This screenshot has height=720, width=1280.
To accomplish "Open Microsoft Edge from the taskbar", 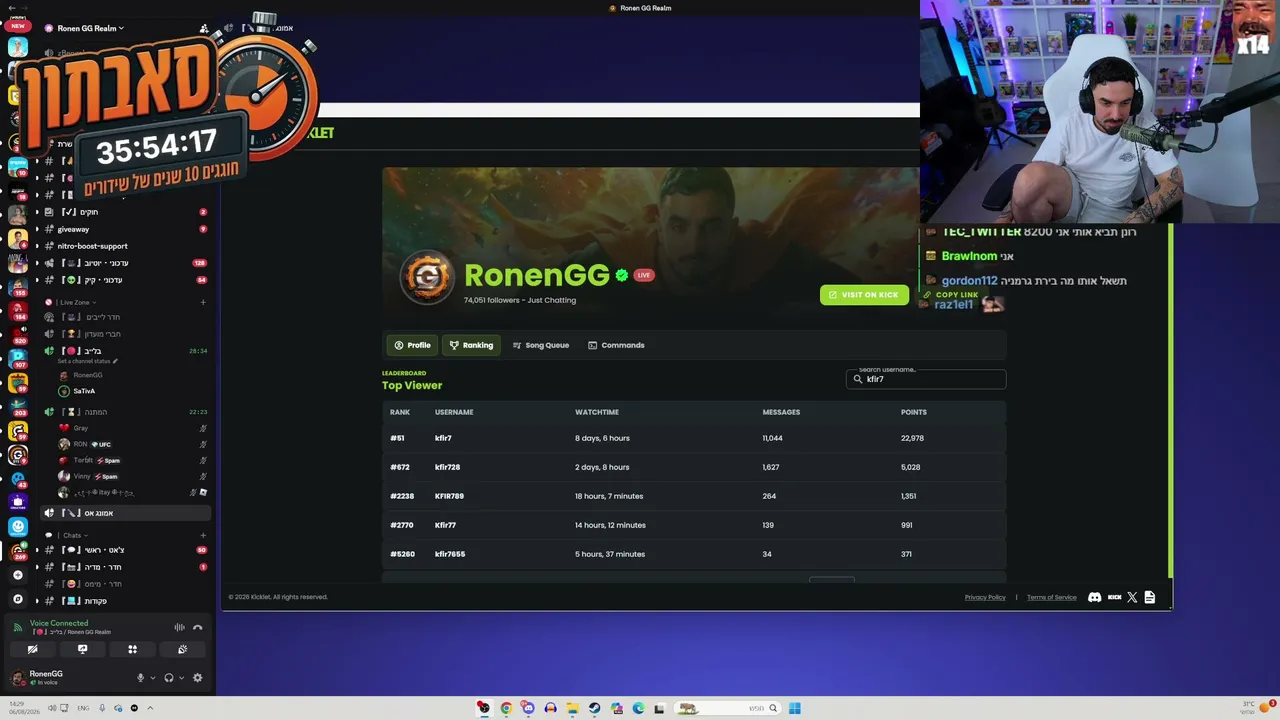I will [638, 708].
